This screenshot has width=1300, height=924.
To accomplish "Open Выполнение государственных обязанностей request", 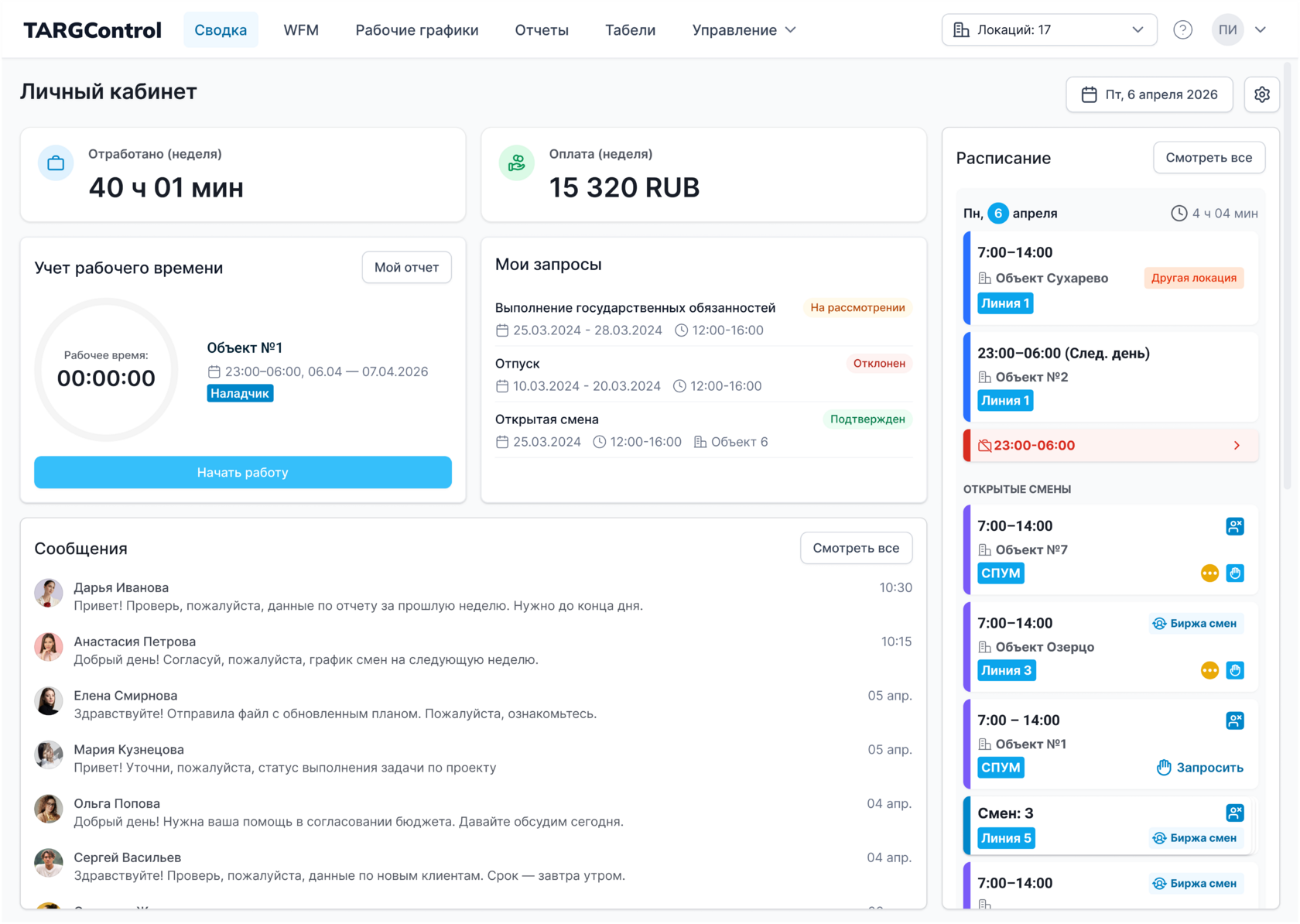I will (703, 319).
